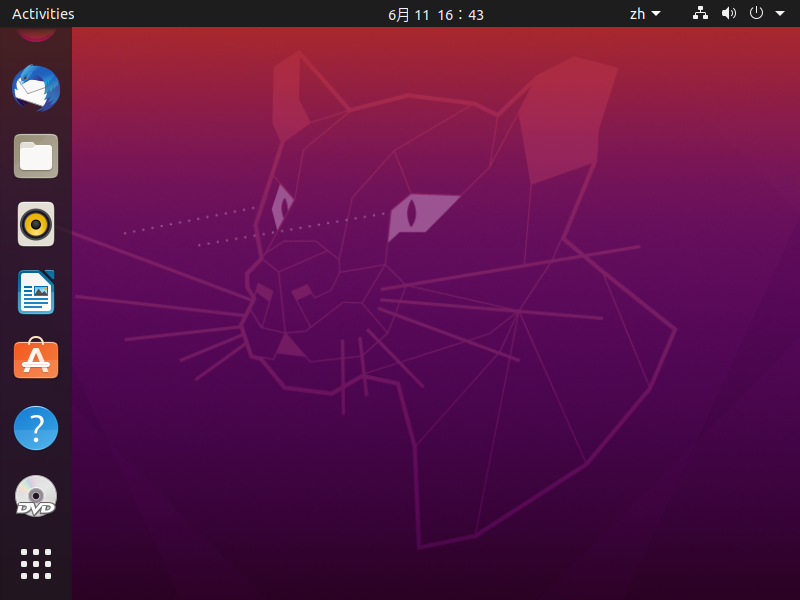Open Activities overview
The image size is (800, 600).
pyautogui.click(x=43, y=14)
